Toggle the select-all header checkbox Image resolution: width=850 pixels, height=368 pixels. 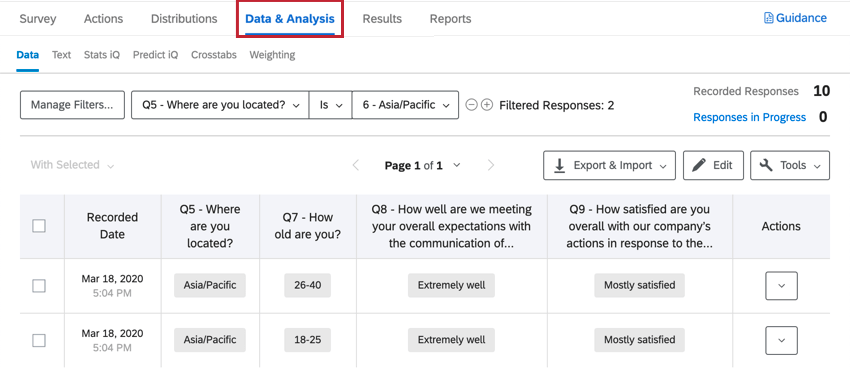(39, 226)
